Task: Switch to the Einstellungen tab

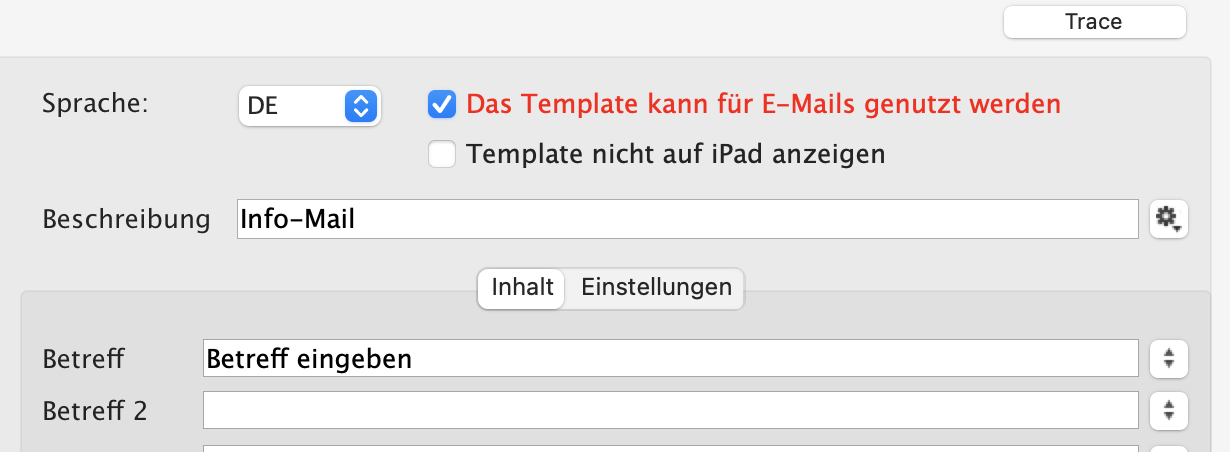Action: [656, 288]
